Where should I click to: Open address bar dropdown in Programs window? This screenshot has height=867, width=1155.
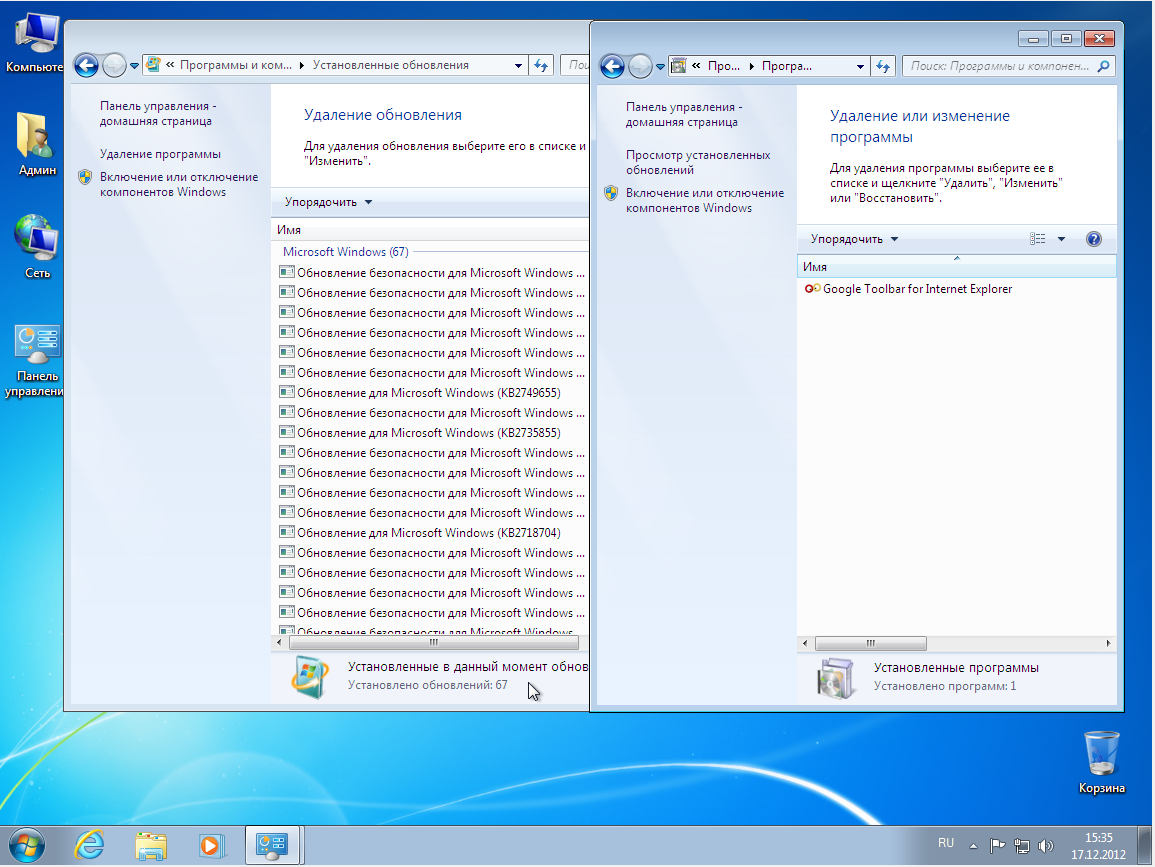coord(860,66)
